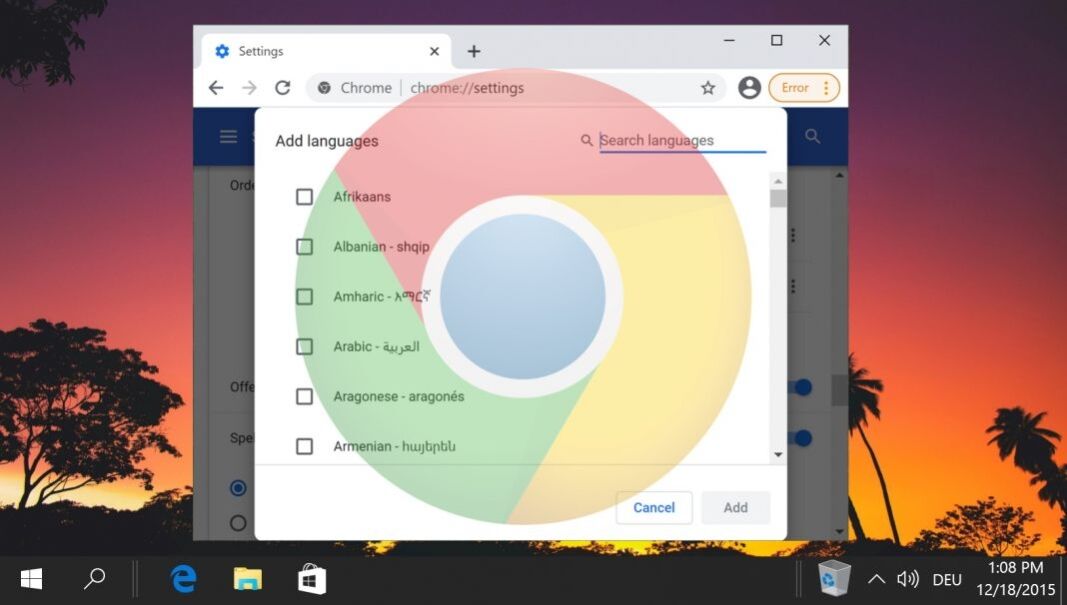
Task: Open a new tab with plus button
Action: click(474, 51)
